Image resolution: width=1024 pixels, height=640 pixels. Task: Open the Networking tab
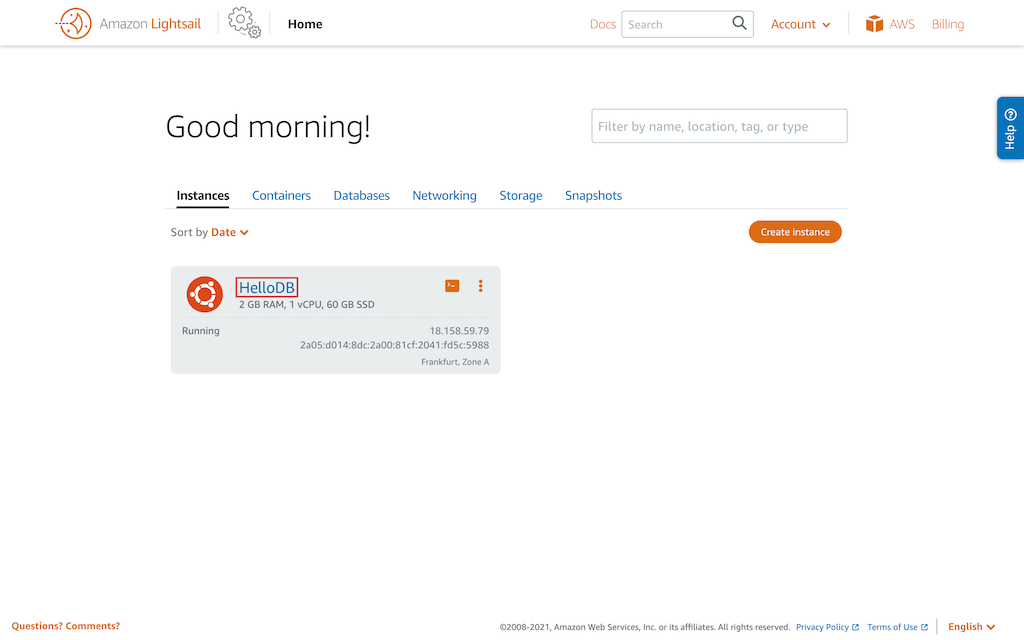(444, 195)
